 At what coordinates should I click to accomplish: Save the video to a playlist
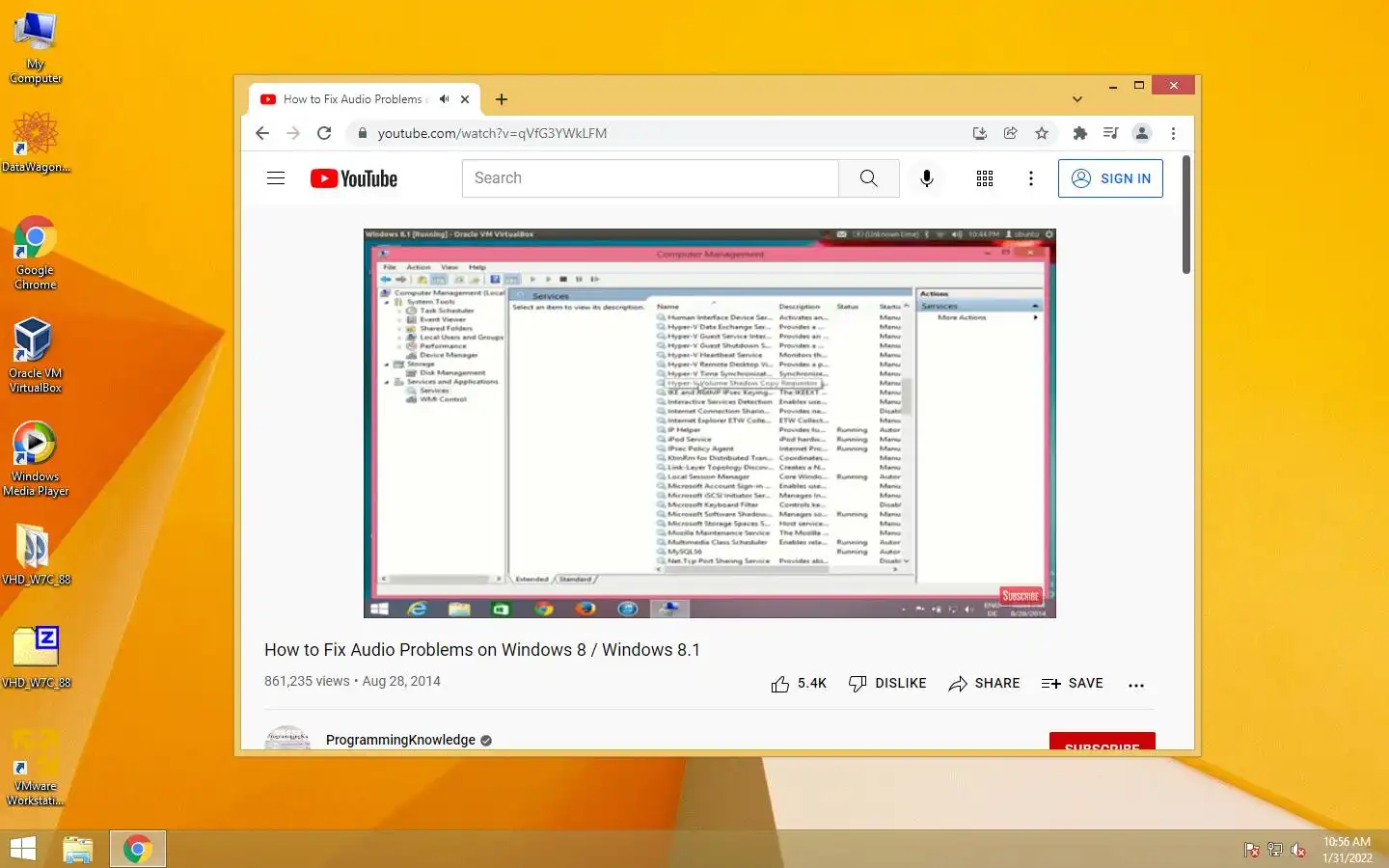click(x=1072, y=684)
